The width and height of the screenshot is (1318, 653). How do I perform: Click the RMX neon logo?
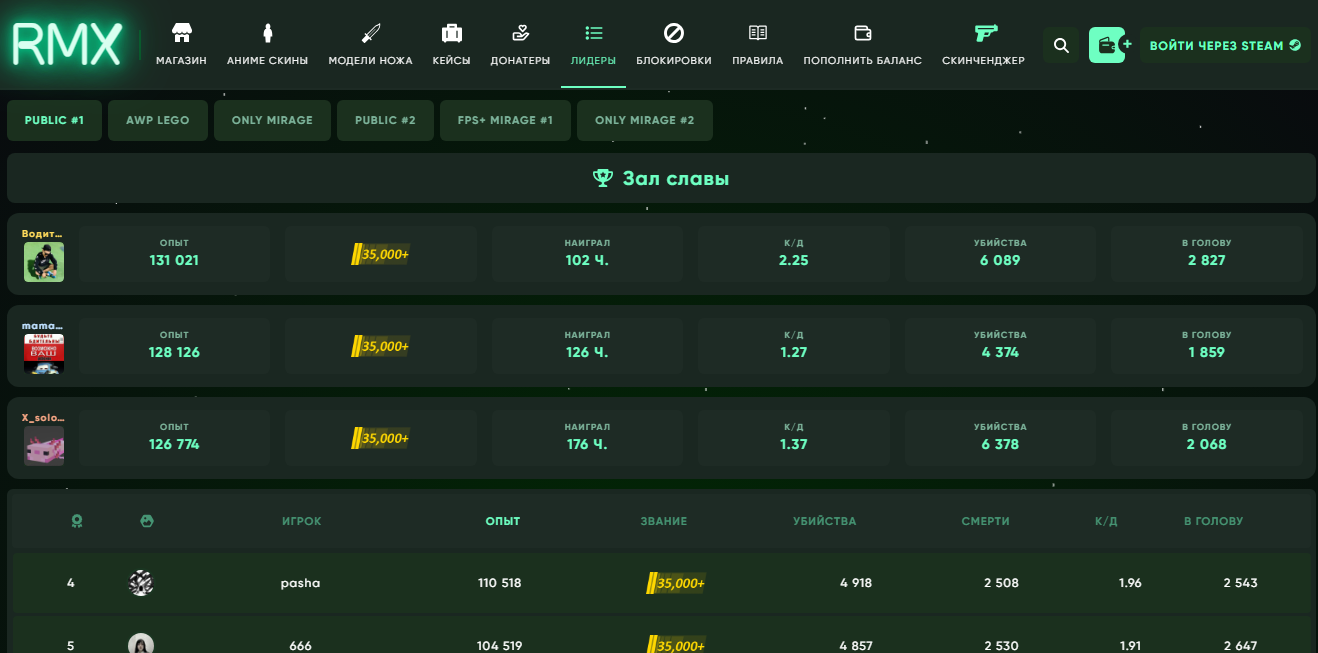(67, 45)
